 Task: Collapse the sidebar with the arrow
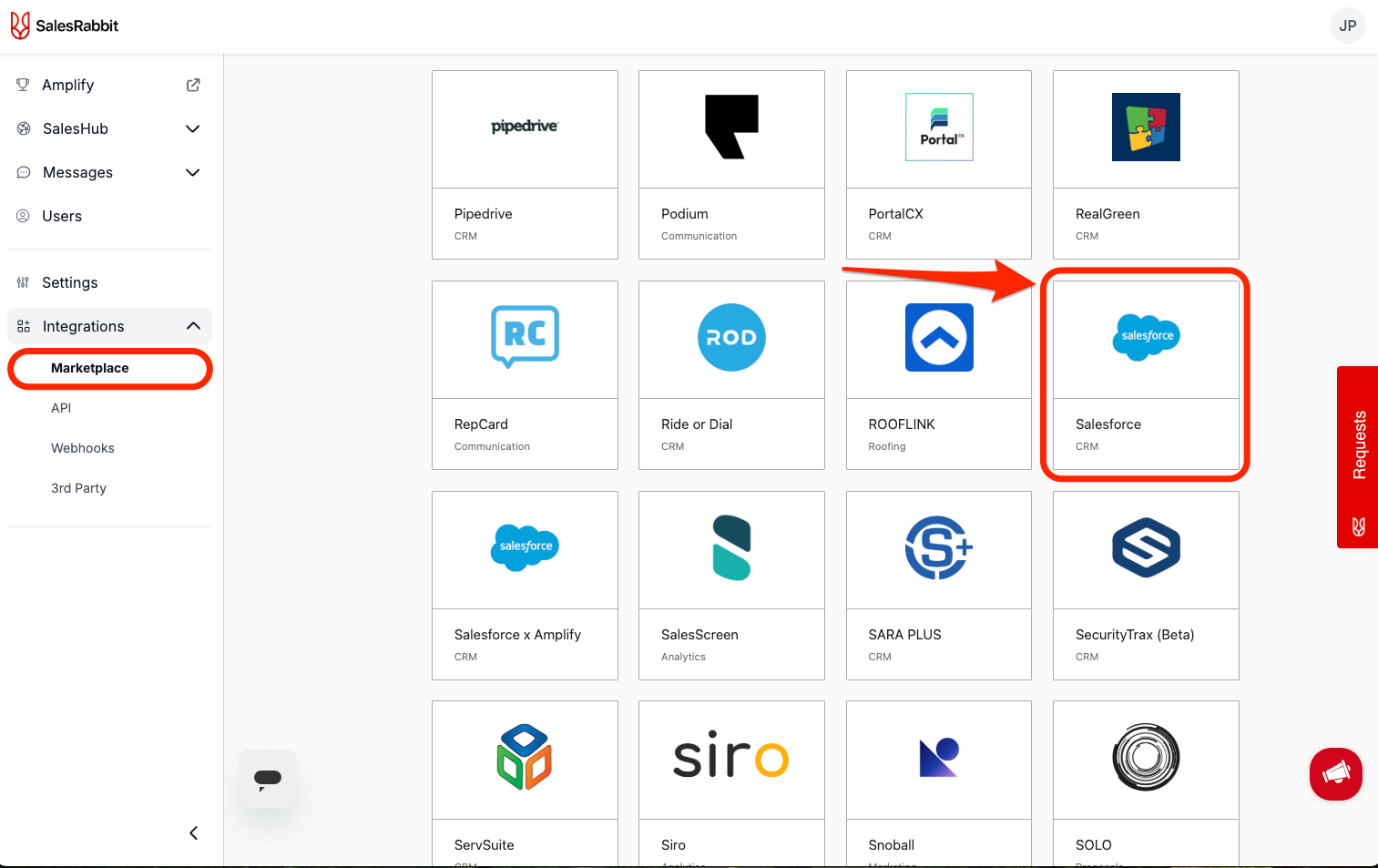pyautogui.click(x=193, y=832)
